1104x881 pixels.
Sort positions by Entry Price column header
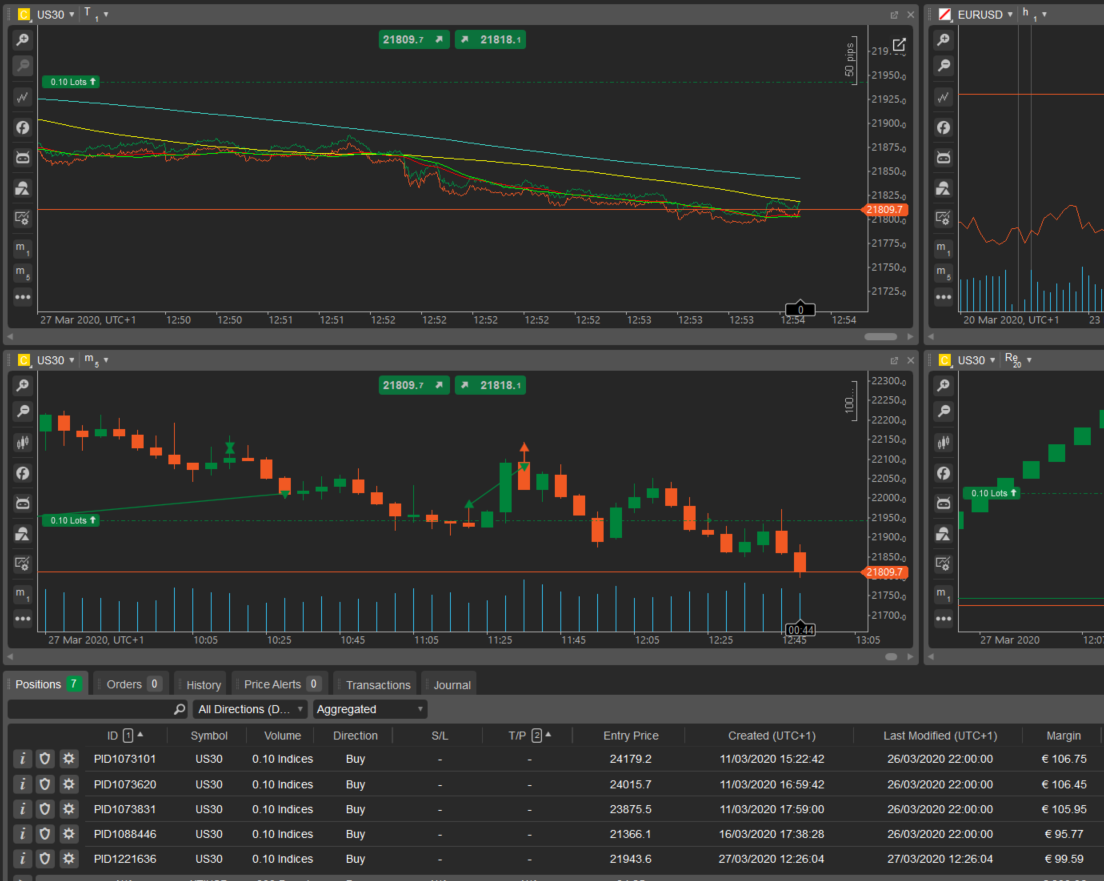point(631,735)
